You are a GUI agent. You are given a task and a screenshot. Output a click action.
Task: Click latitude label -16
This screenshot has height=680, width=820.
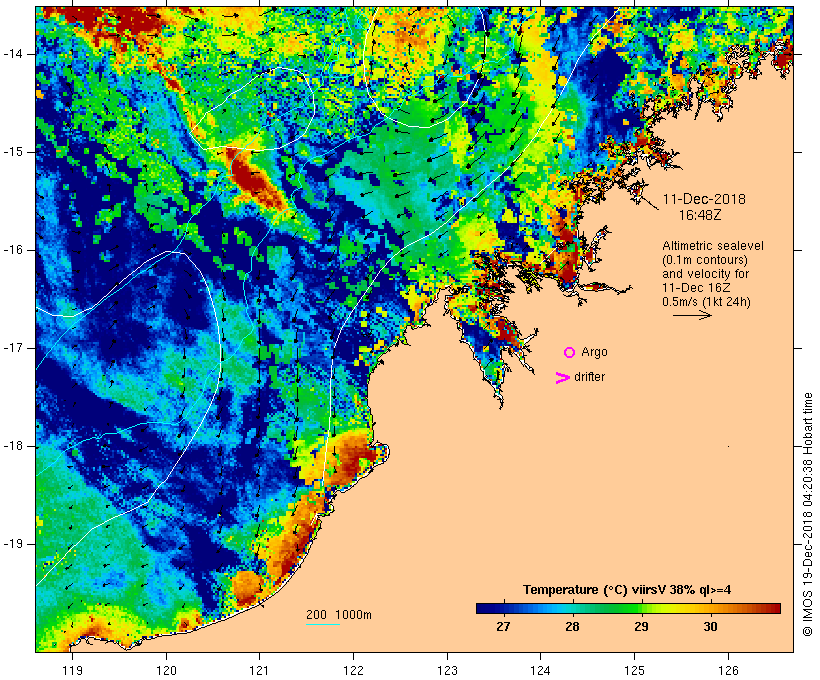coord(12,250)
